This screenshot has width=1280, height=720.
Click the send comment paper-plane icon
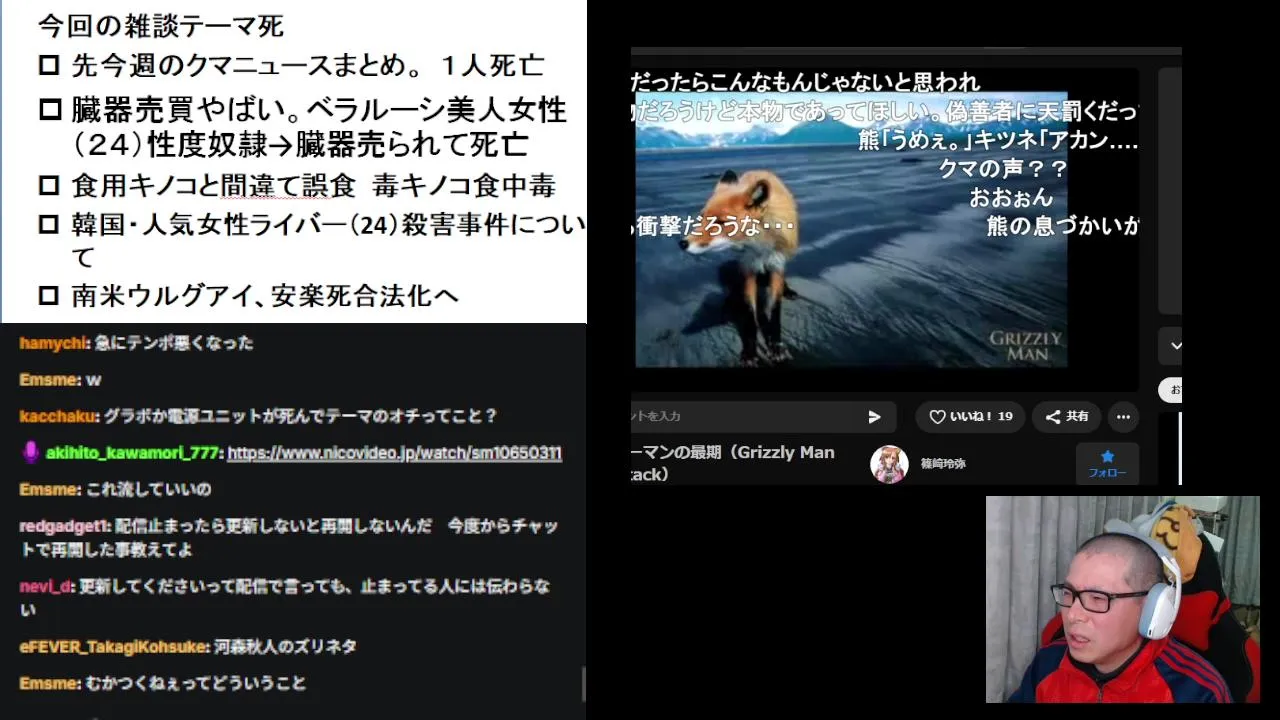pos(874,417)
